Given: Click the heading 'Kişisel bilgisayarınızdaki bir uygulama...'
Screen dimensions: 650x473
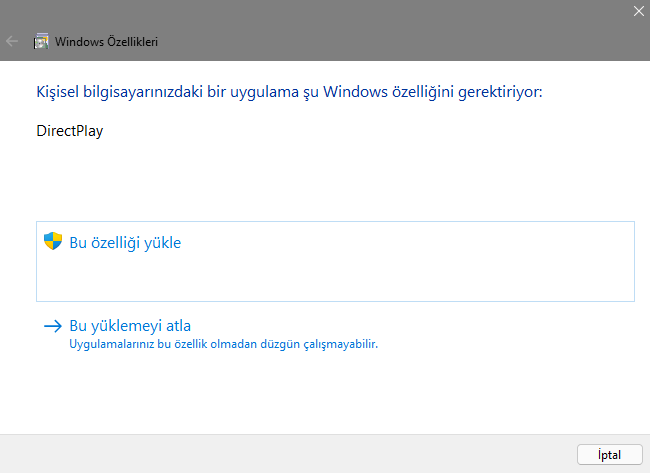Looking at the screenshot, I should [x=289, y=92].
